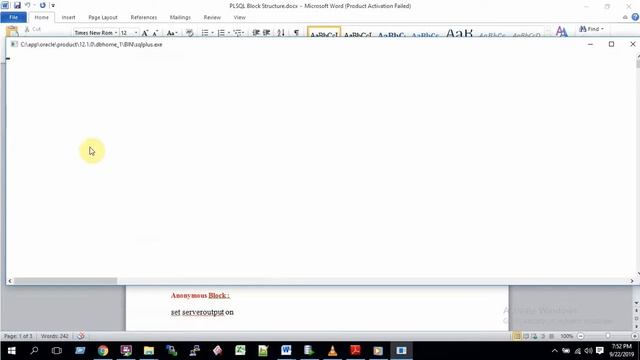The height and width of the screenshot is (360, 640).
Task: Click the taskbar Search magnifier icon
Action: click(x=34, y=351)
